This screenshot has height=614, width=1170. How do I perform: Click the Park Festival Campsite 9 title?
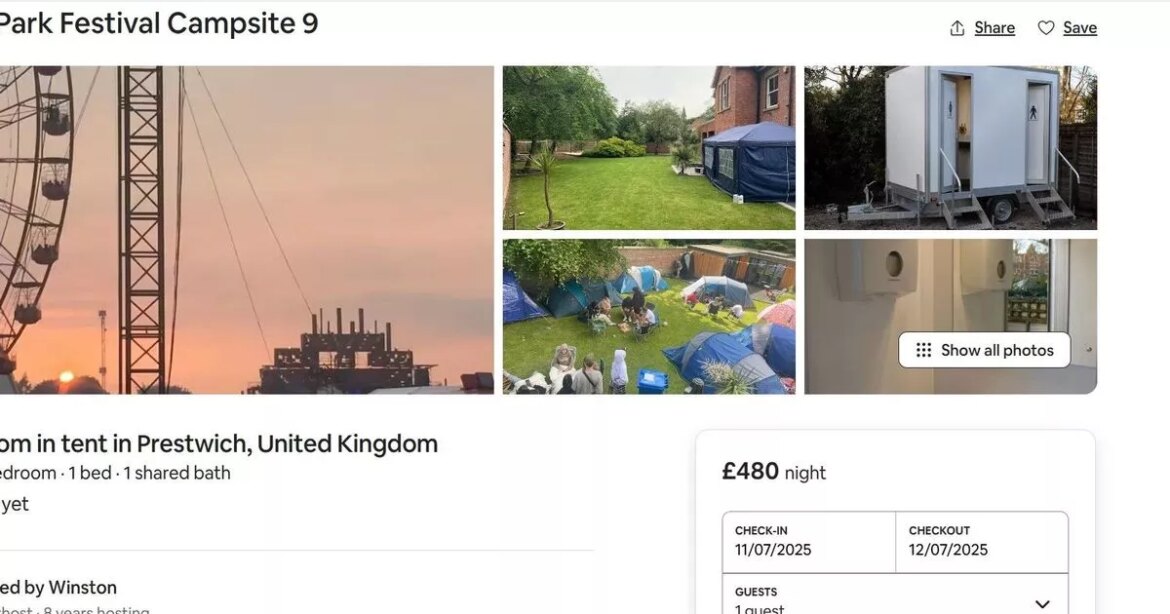[x=159, y=23]
